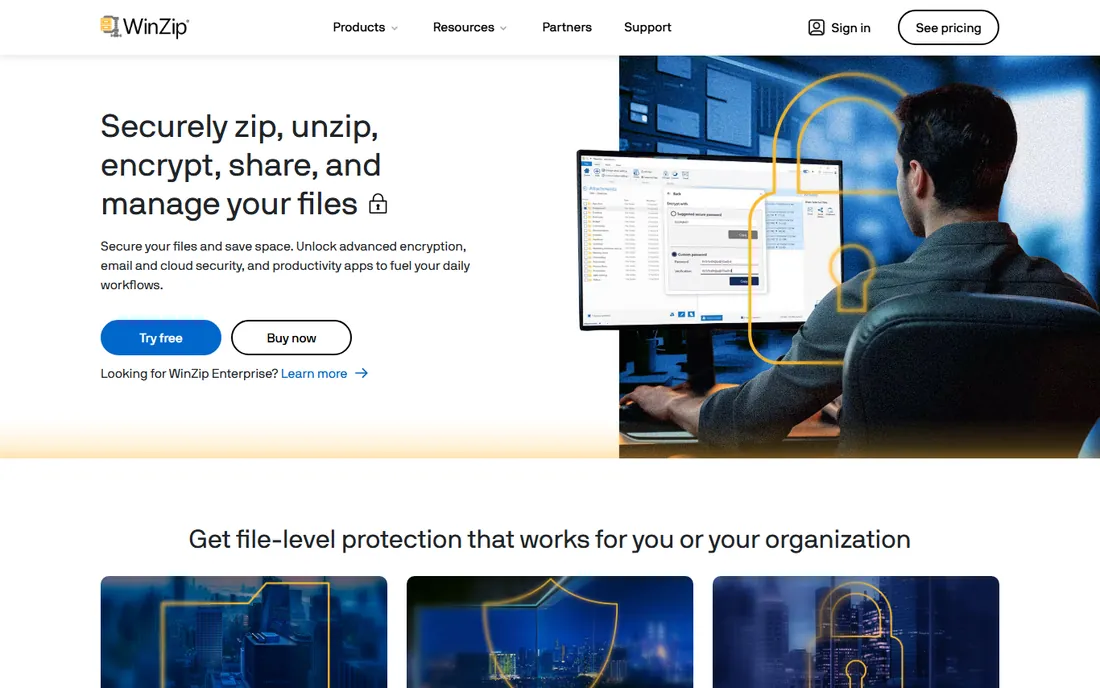Open the card with folder outline image
Image resolution: width=1100 pixels, height=688 pixels.
click(243, 632)
